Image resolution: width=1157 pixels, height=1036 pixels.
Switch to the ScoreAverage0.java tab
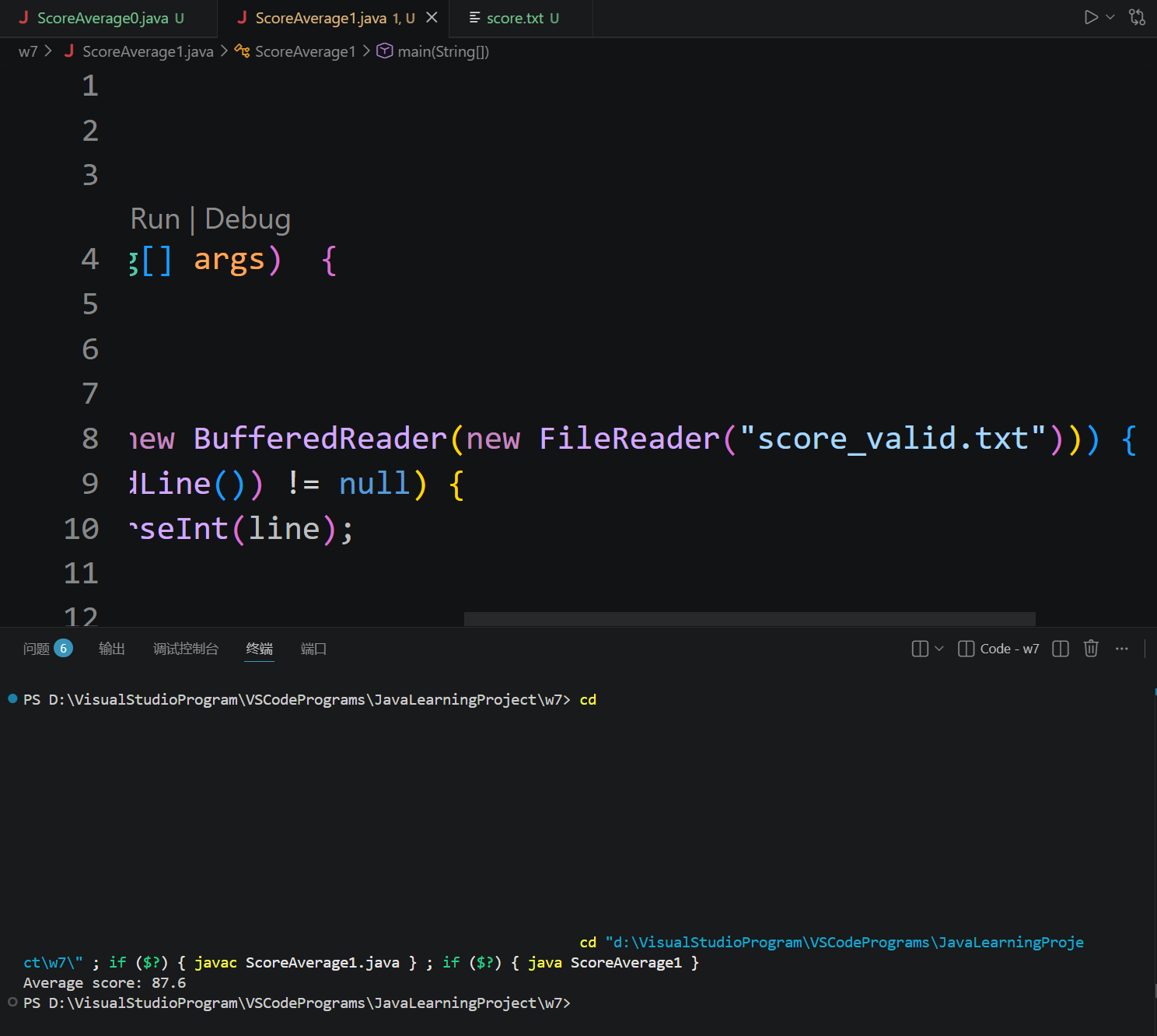point(103,18)
